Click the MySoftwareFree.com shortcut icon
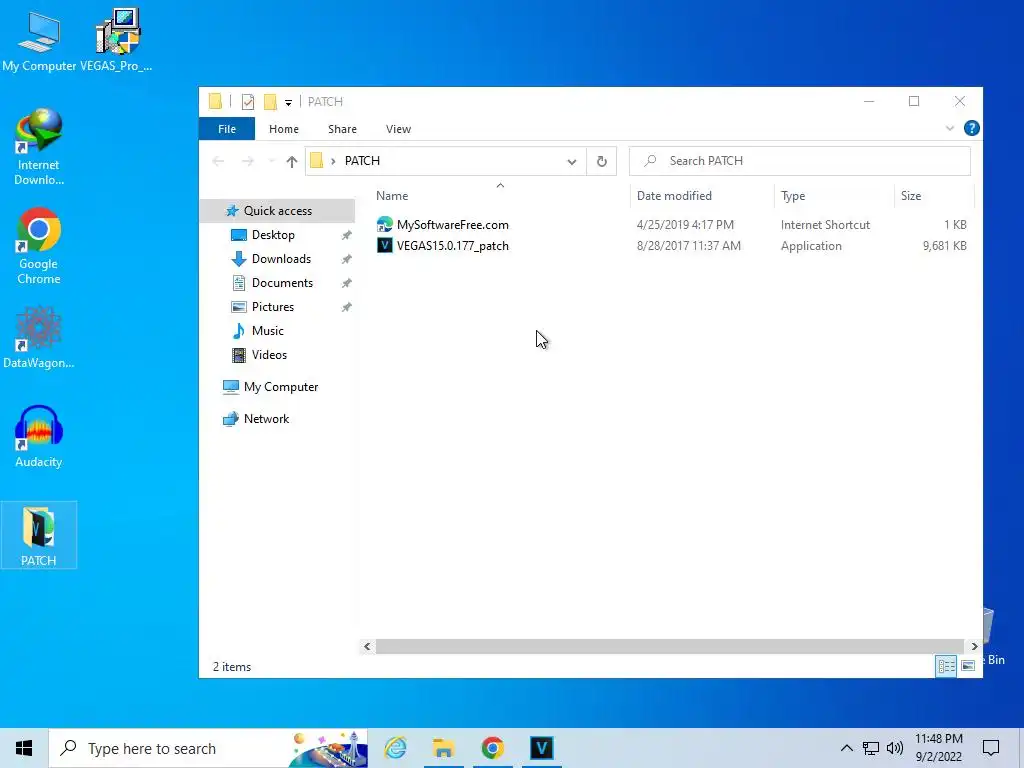 click(385, 225)
